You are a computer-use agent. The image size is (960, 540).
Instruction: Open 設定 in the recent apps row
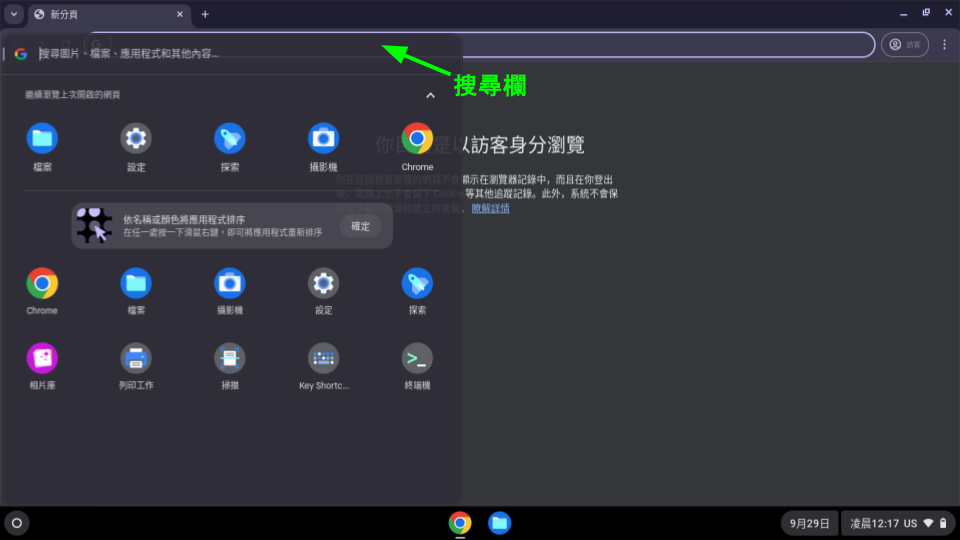pos(136,139)
